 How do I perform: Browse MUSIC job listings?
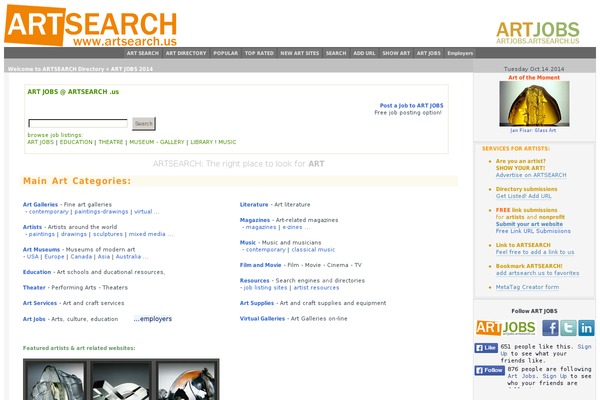point(227,142)
